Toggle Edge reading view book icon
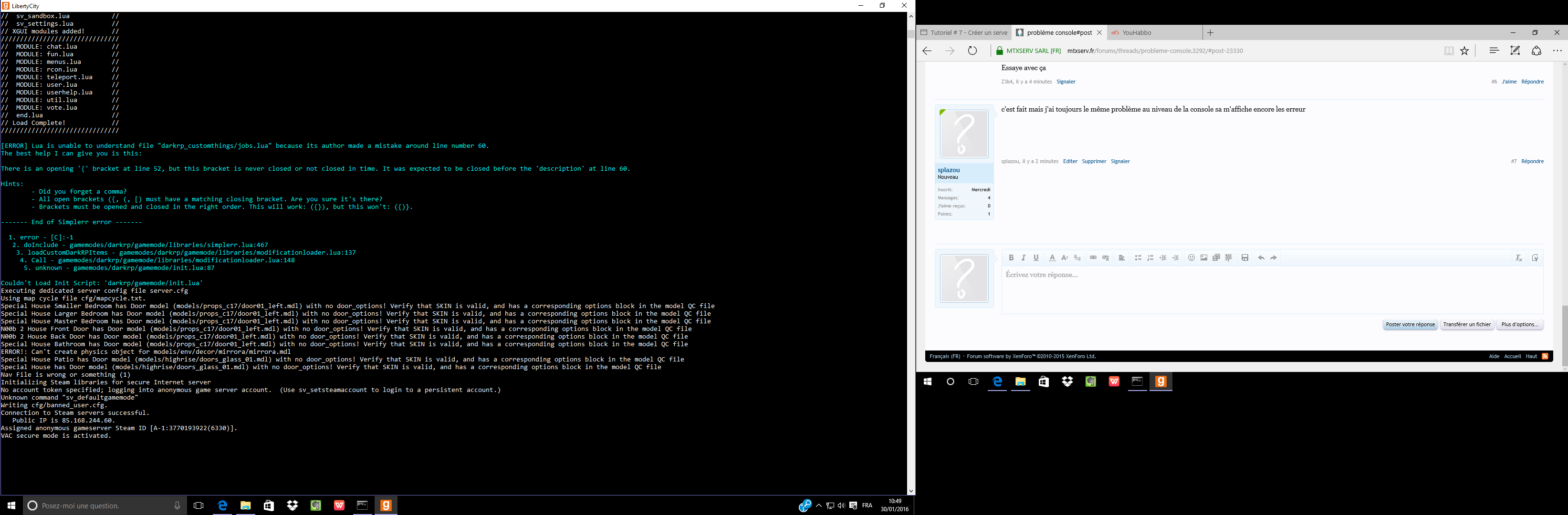1568x515 pixels. pos(1449,51)
